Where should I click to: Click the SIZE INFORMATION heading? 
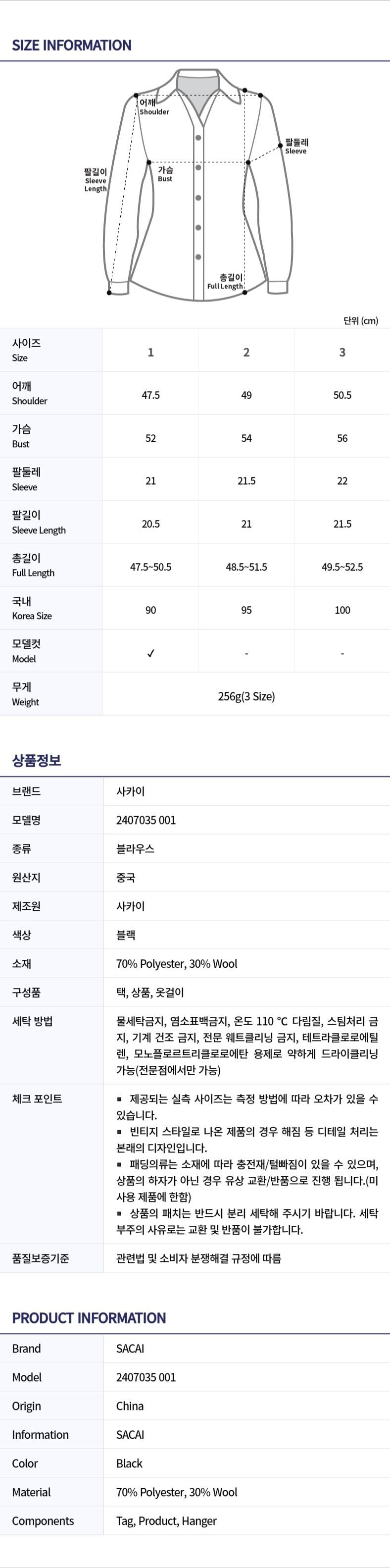pyautogui.click(x=72, y=45)
